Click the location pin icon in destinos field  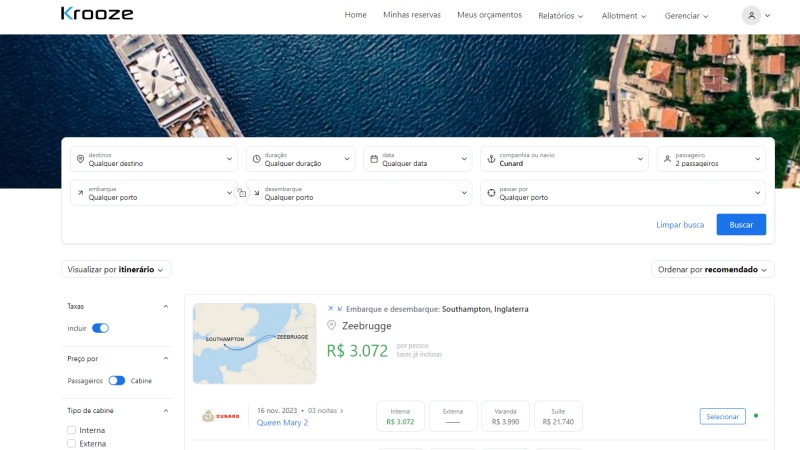click(80, 159)
